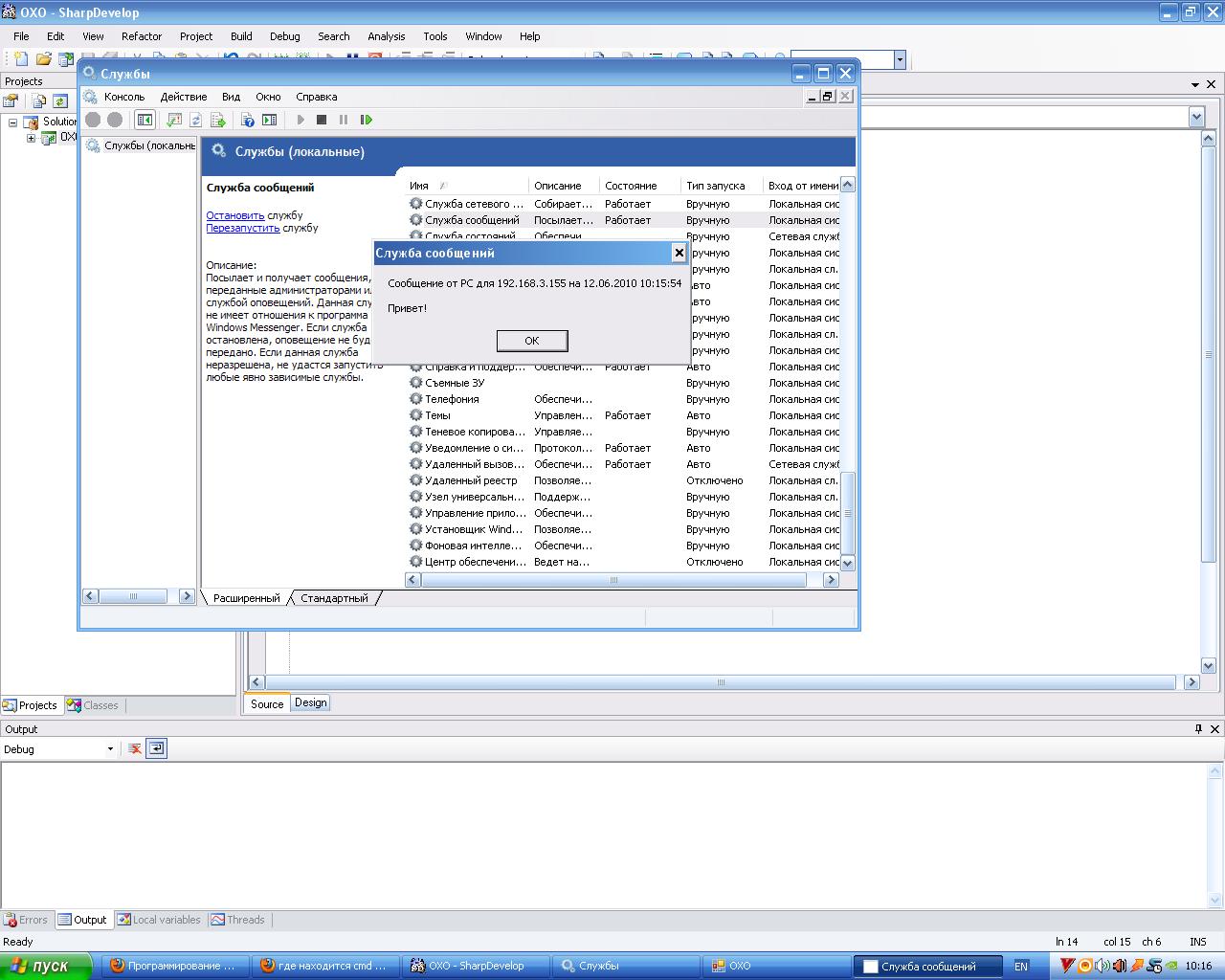The image size is (1225, 980).
Task: Click the Службы (локальные) tree node
Action: pyautogui.click(x=142, y=145)
